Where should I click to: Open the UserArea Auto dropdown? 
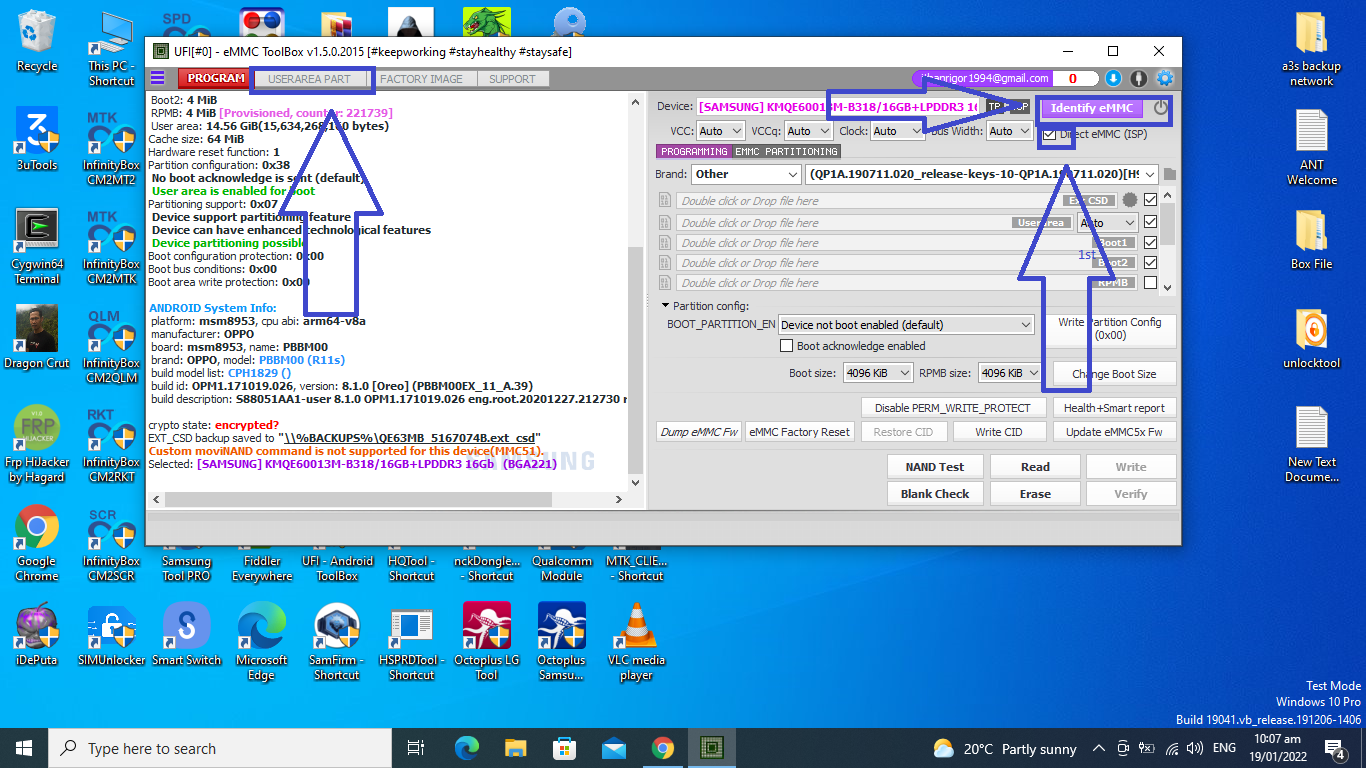click(1108, 222)
